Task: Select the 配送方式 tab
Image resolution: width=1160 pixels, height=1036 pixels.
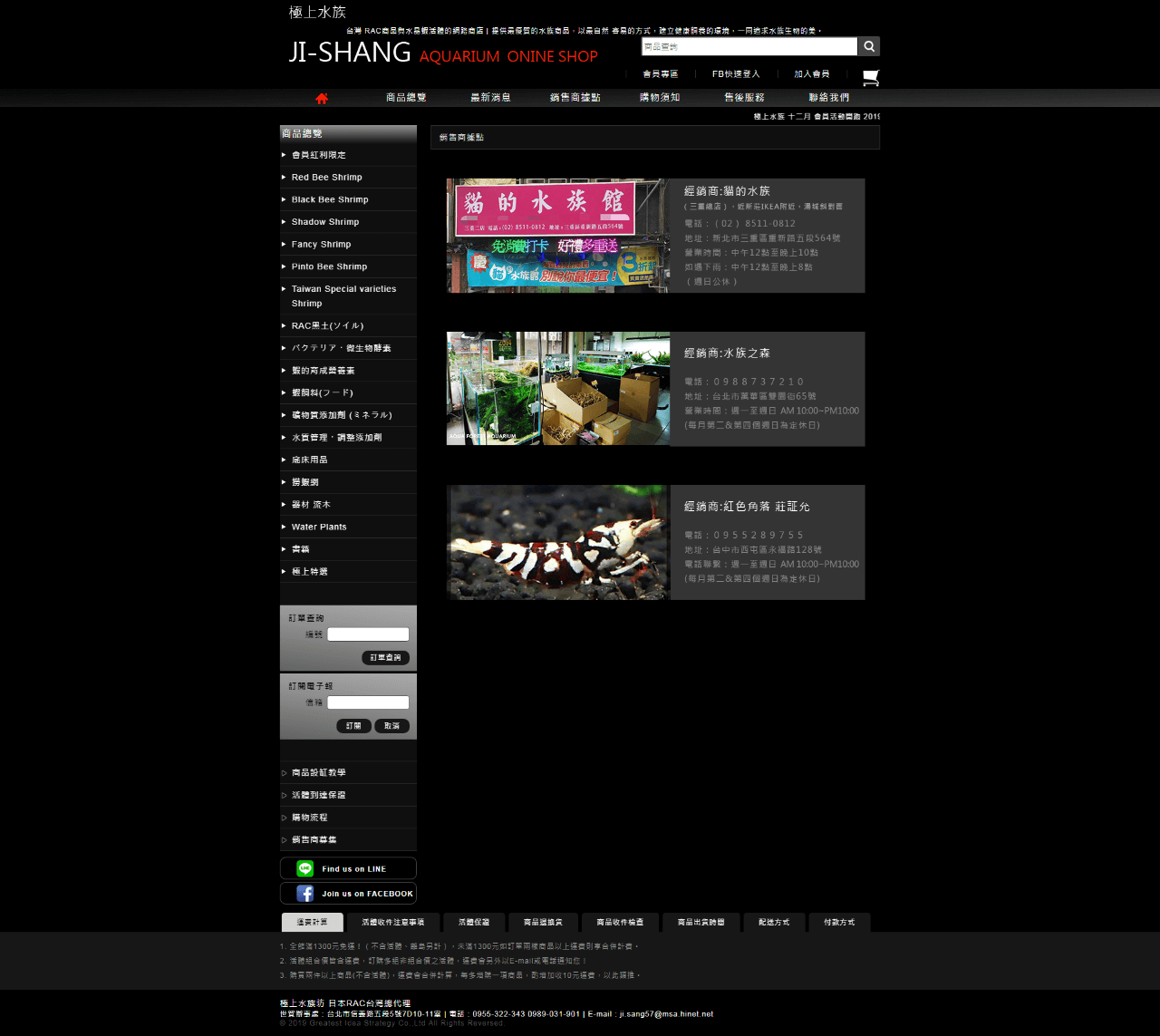Action: pyautogui.click(x=774, y=923)
